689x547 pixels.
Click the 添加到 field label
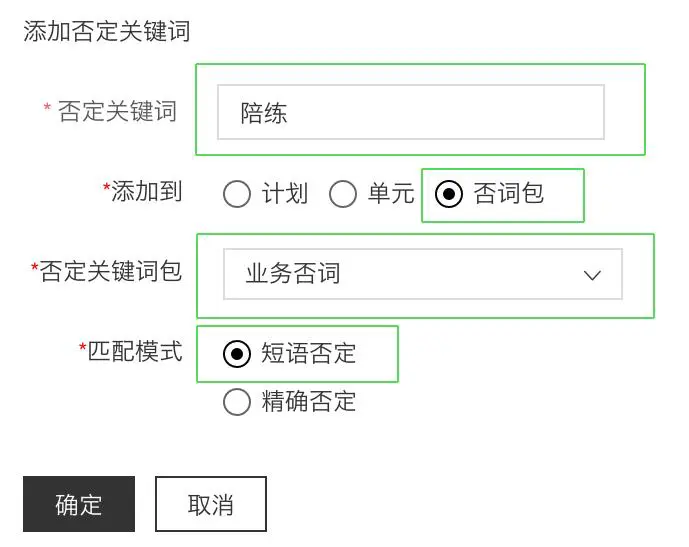click(146, 192)
